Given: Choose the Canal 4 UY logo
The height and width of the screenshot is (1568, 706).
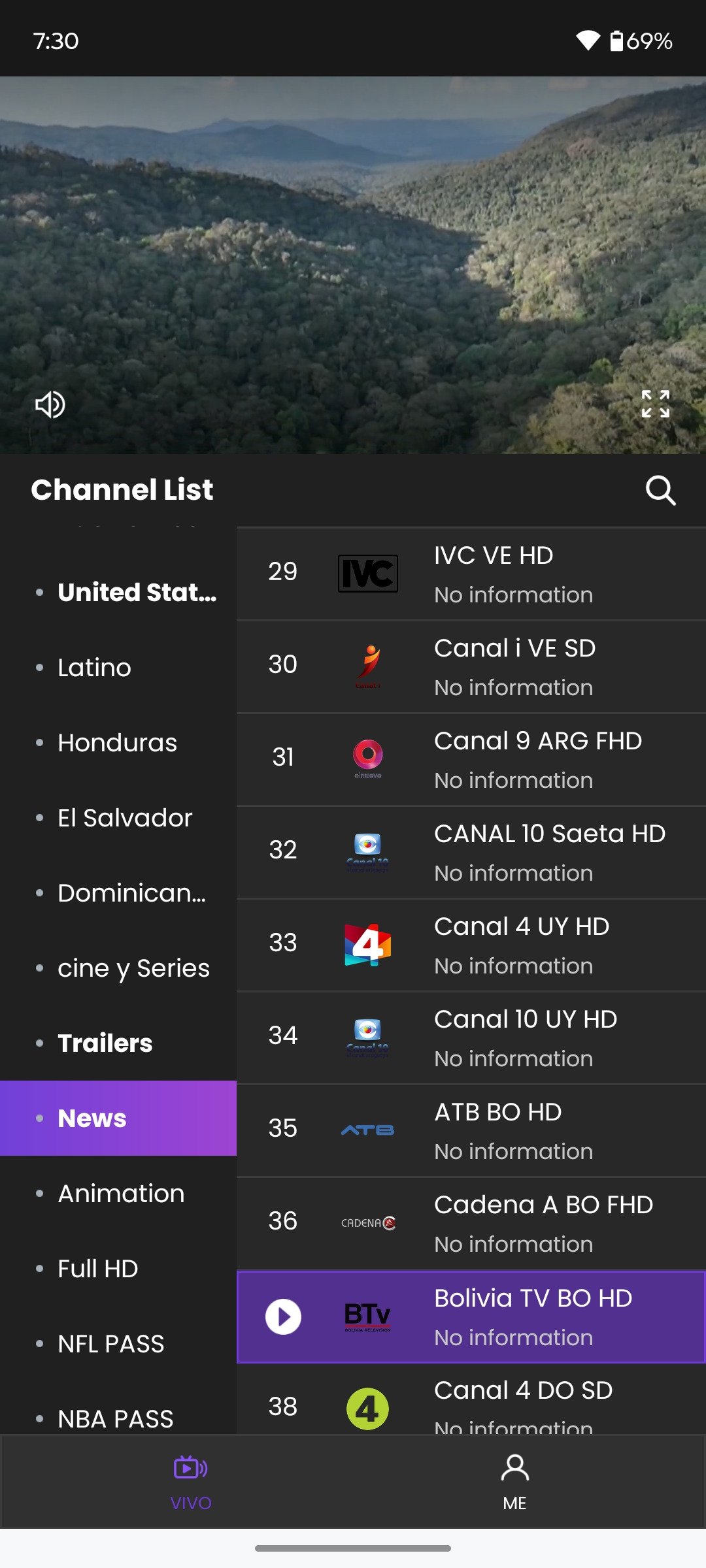Looking at the screenshot, I should [368, 945].
